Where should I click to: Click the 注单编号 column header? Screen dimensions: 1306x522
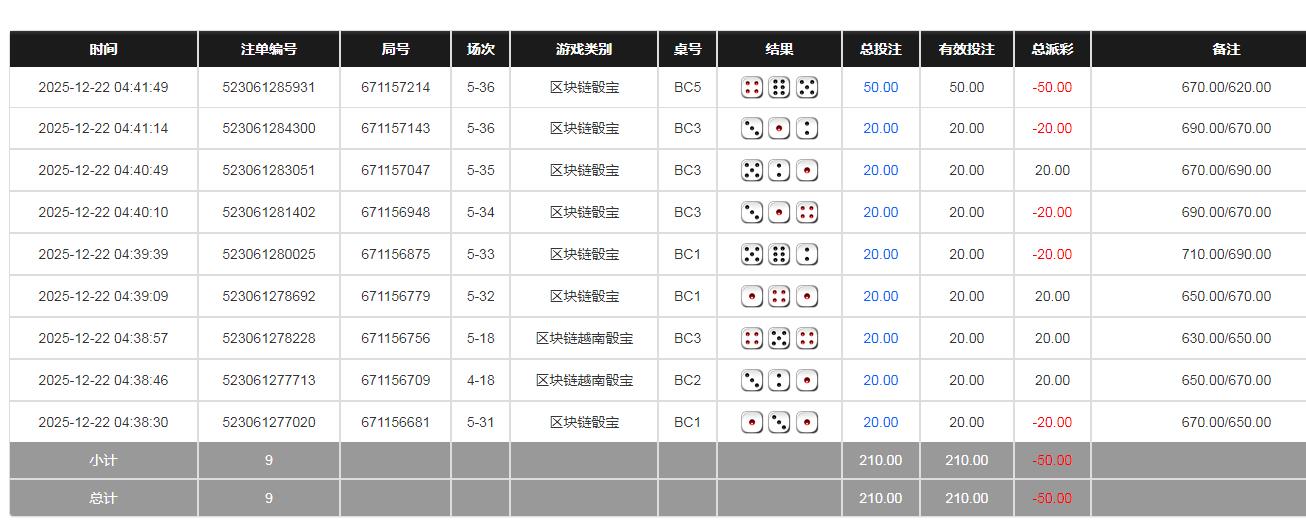[x=268, y=49]
